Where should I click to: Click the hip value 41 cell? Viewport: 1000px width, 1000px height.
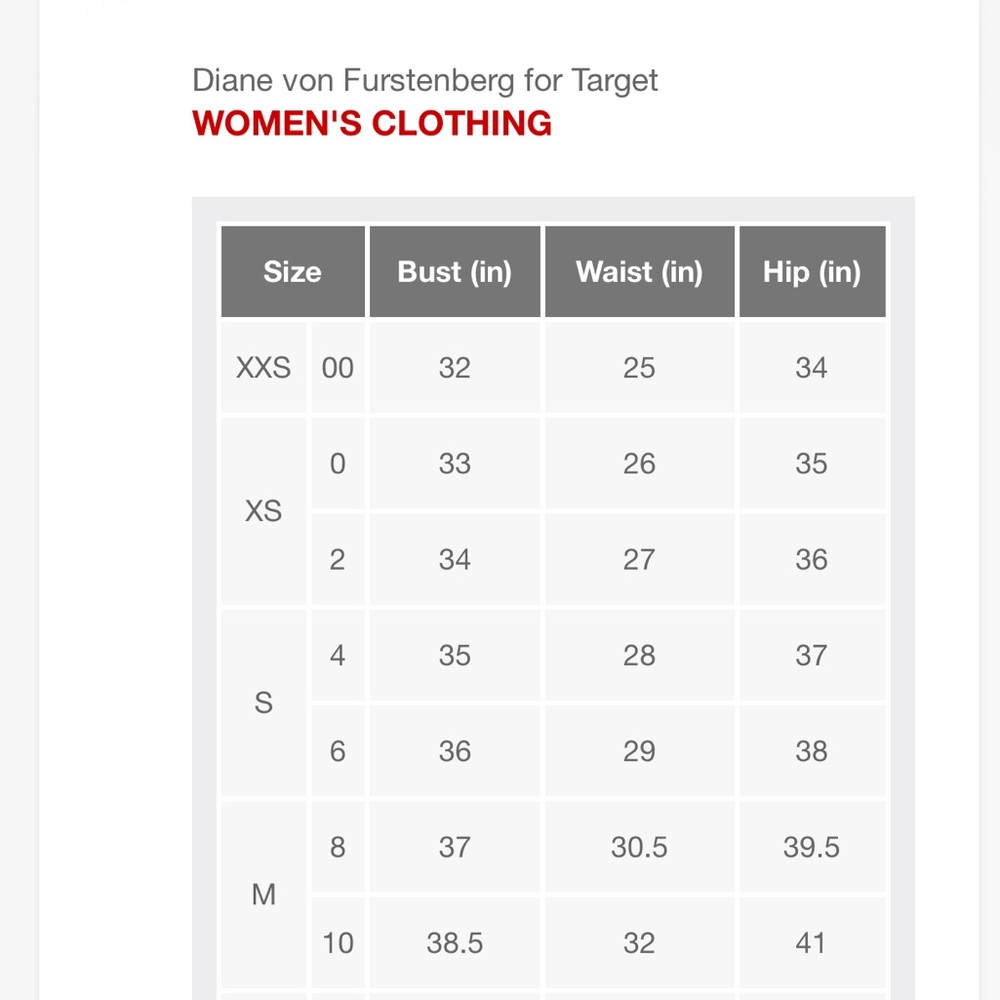tap(812, 943)
